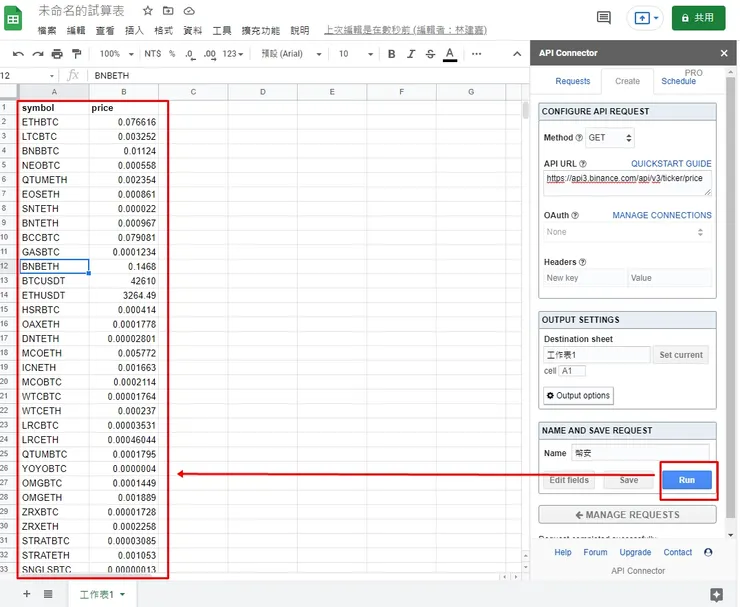Open the comment history icon
The image size is (740, 607).
point(603,18)
